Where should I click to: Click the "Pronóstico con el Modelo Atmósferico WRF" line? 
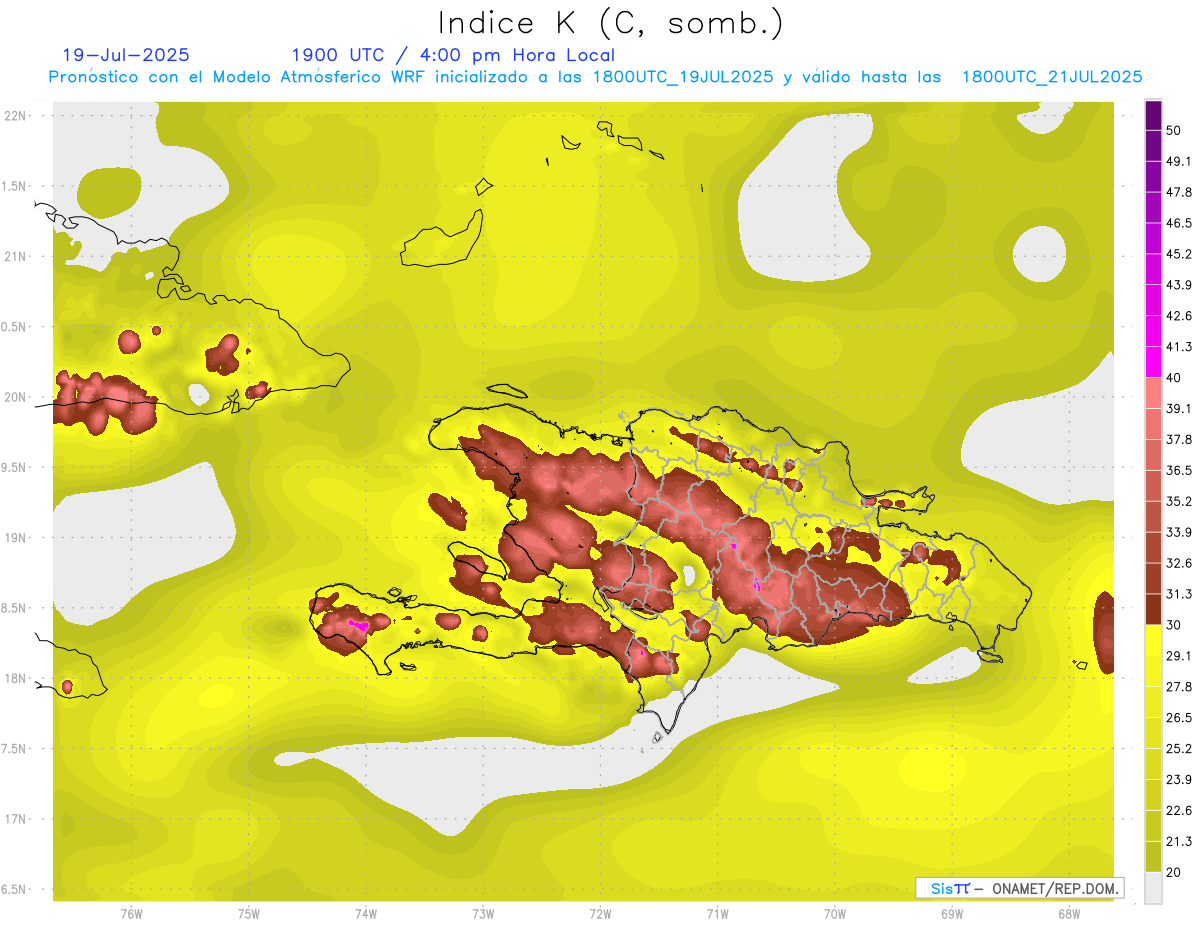596,77
